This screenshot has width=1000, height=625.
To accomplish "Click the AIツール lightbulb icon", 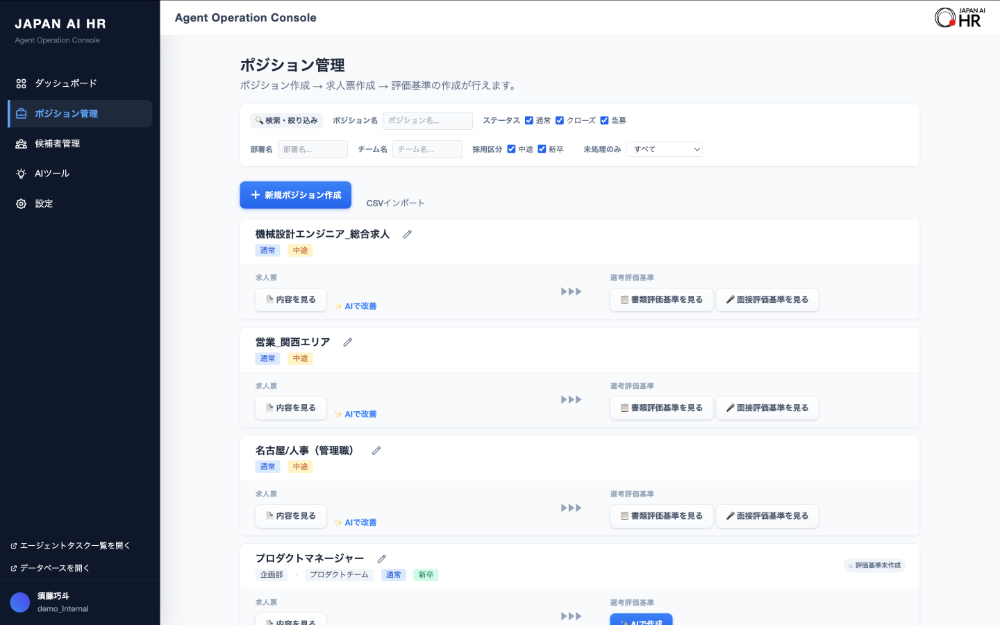I will coord(21,173).
